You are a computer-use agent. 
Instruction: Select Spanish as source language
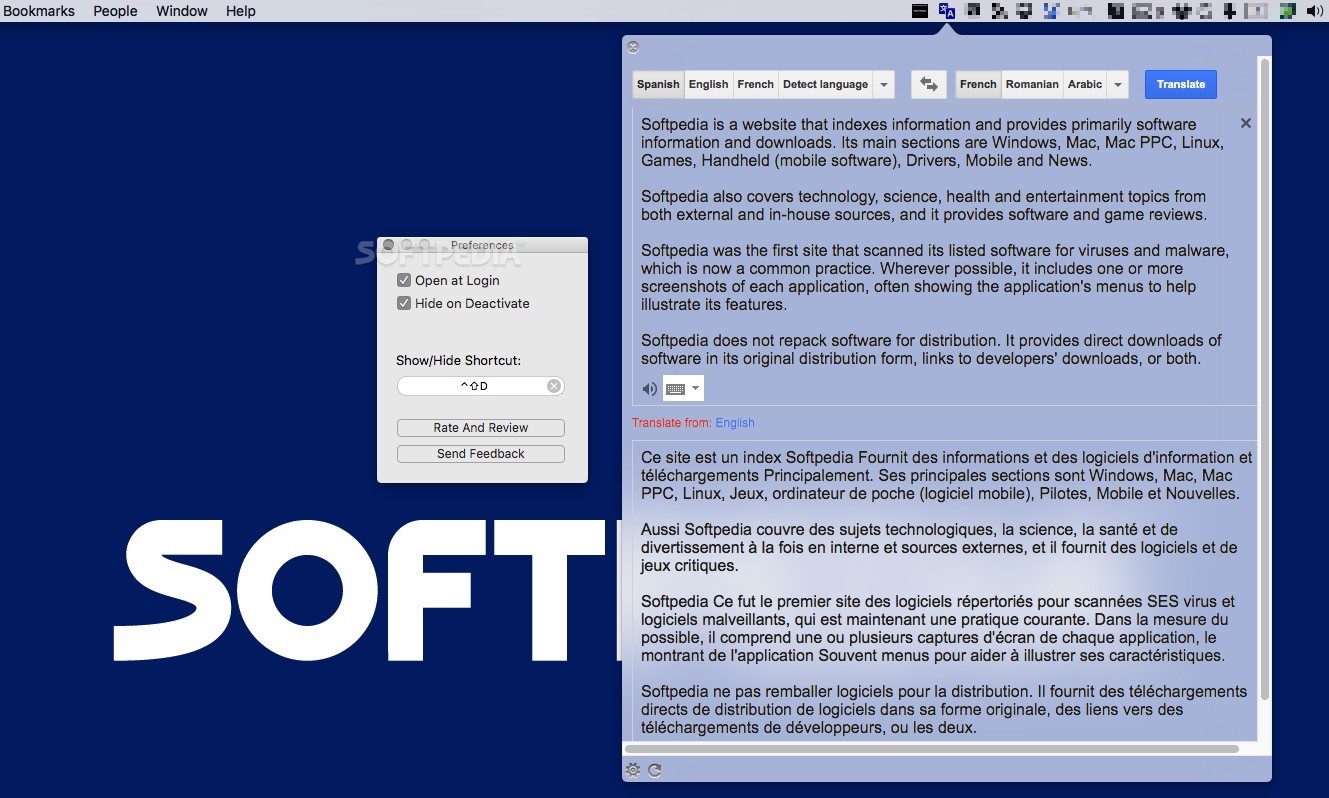coord(658,84)
